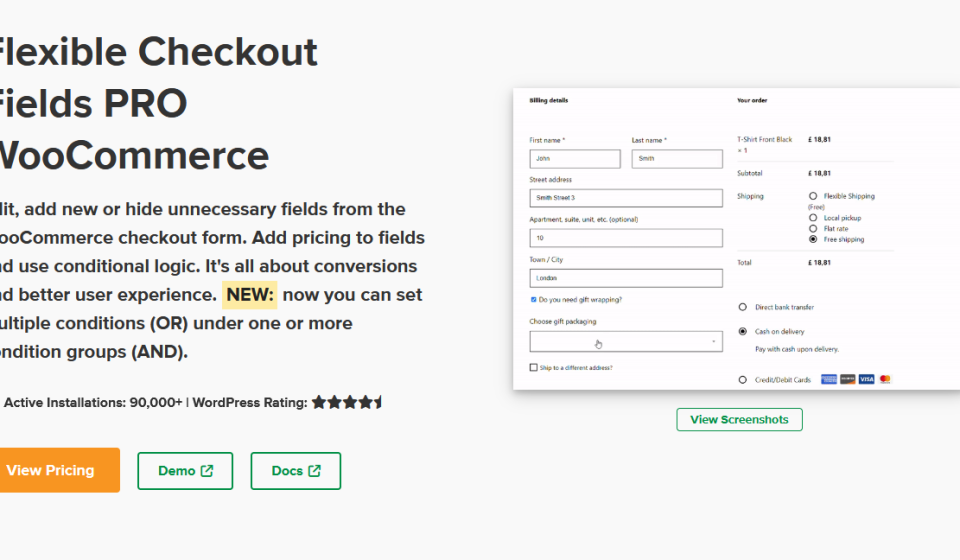Select the Flexible Shipping radio option
Viewport: 960px width, 560px height.
(x=812, y=196)
